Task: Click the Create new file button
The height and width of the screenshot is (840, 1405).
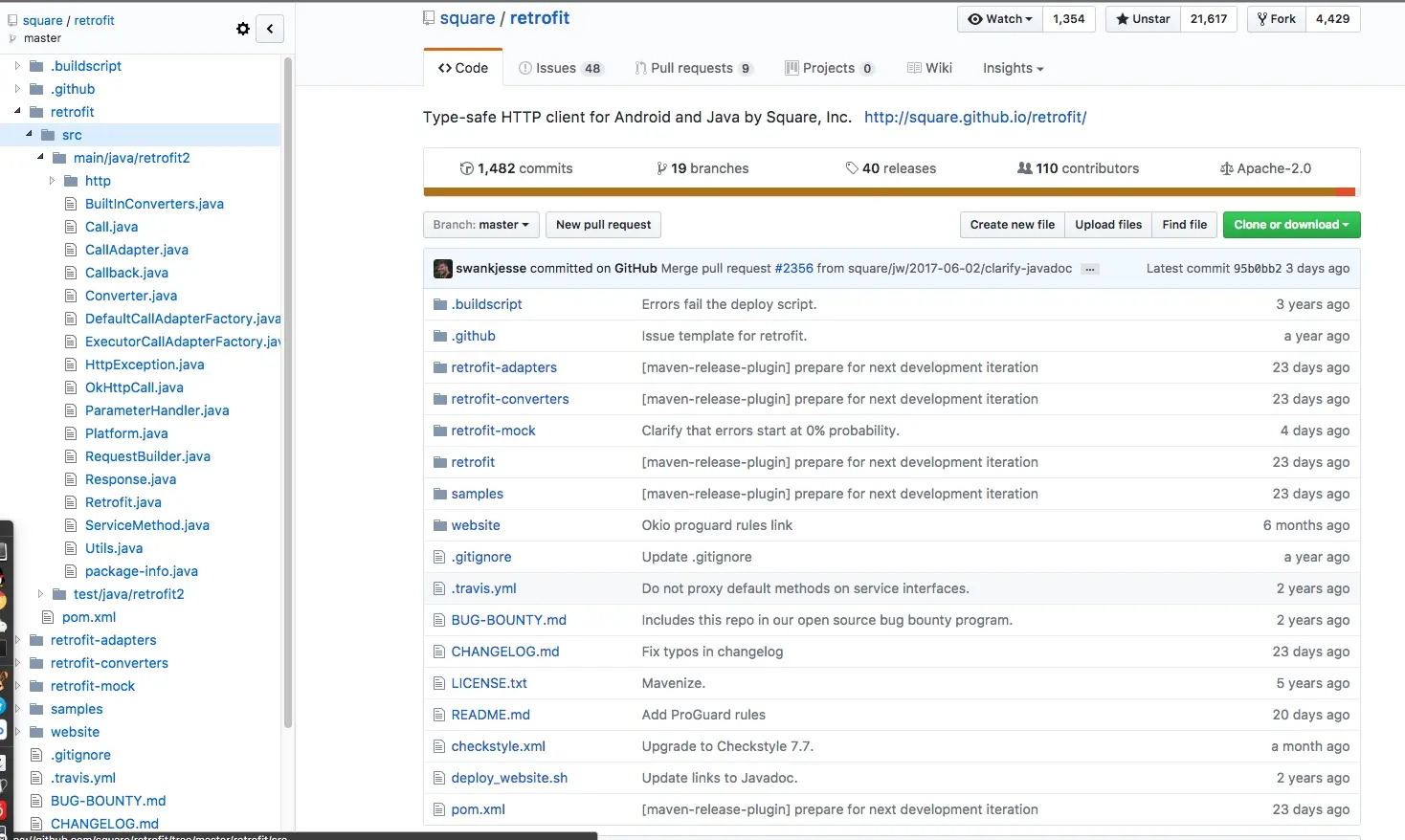Action: [1013, 225]
